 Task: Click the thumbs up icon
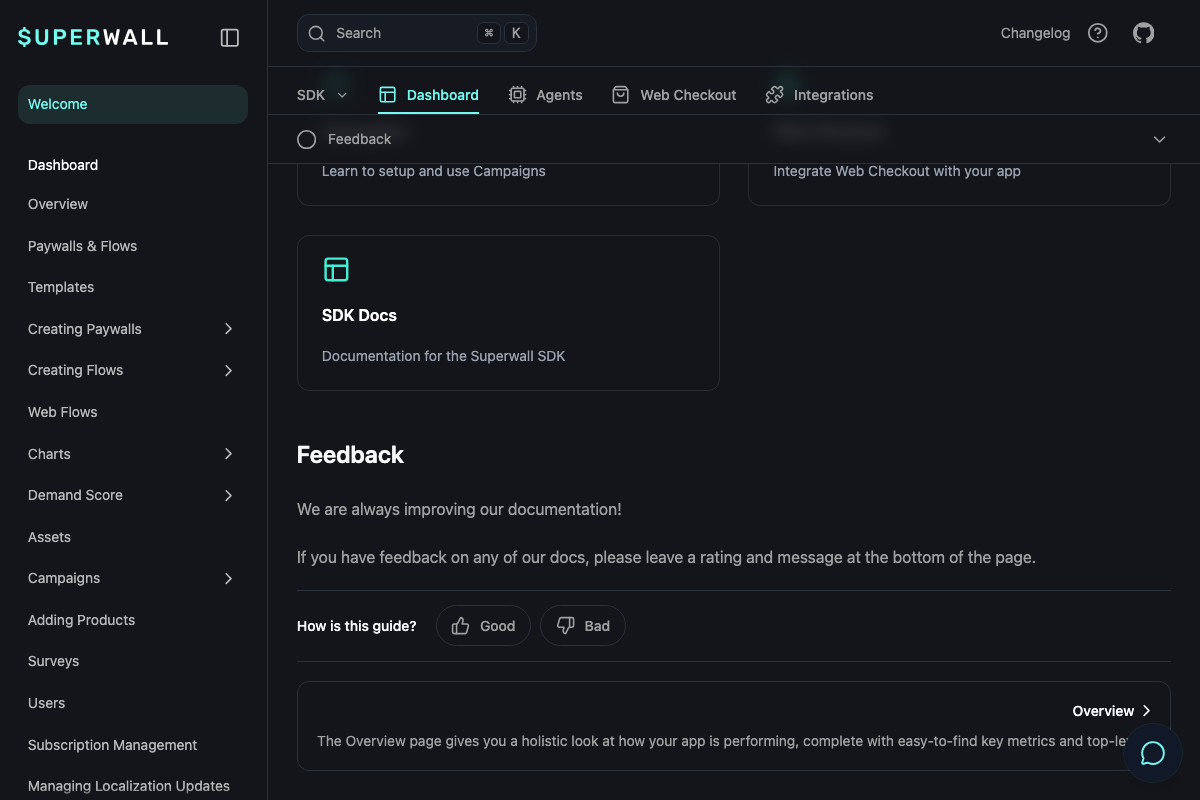tap(460, 626)
